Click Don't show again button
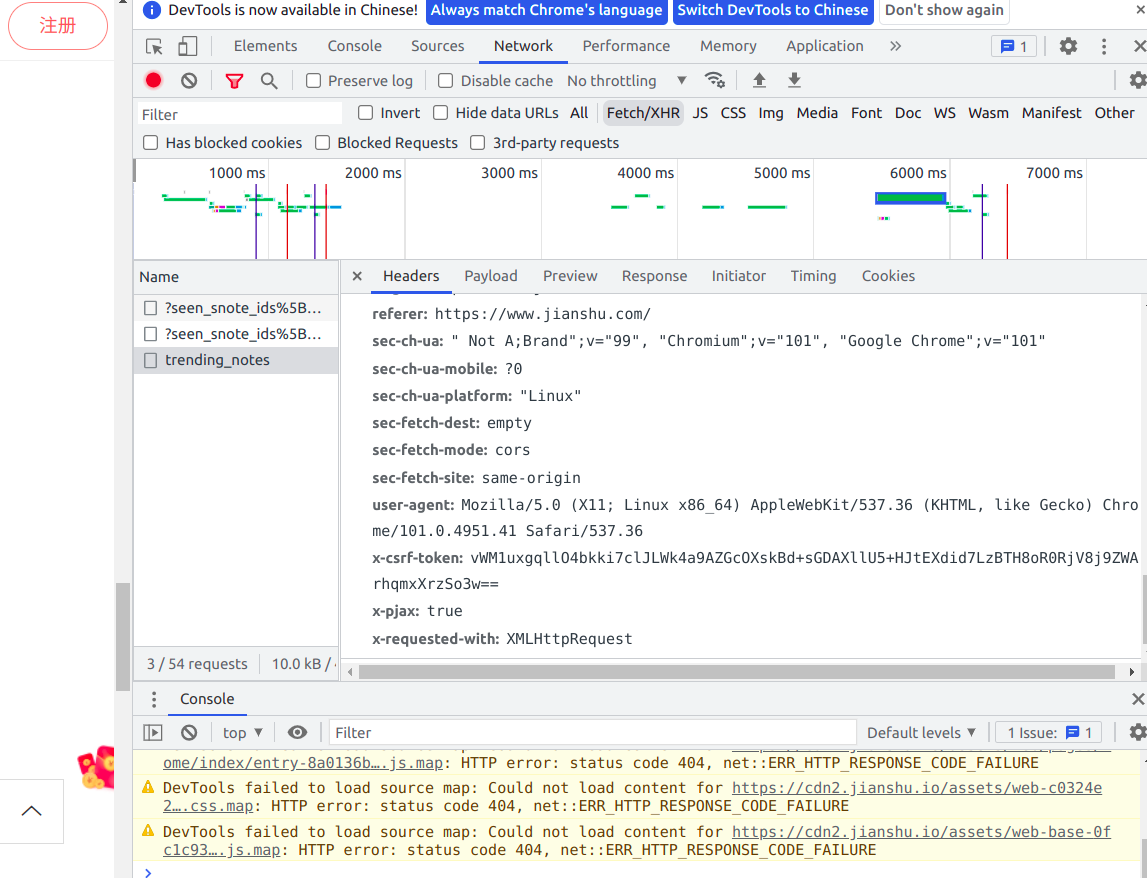 [944, 10]
